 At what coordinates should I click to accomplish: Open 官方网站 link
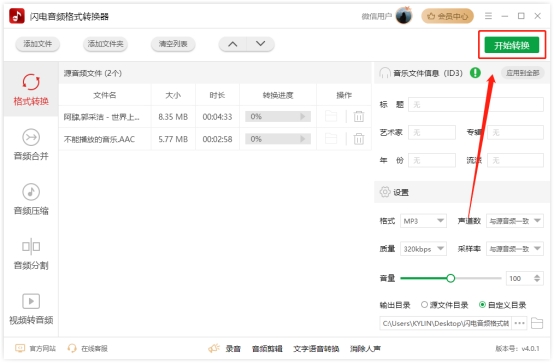[x=42, y=349]
